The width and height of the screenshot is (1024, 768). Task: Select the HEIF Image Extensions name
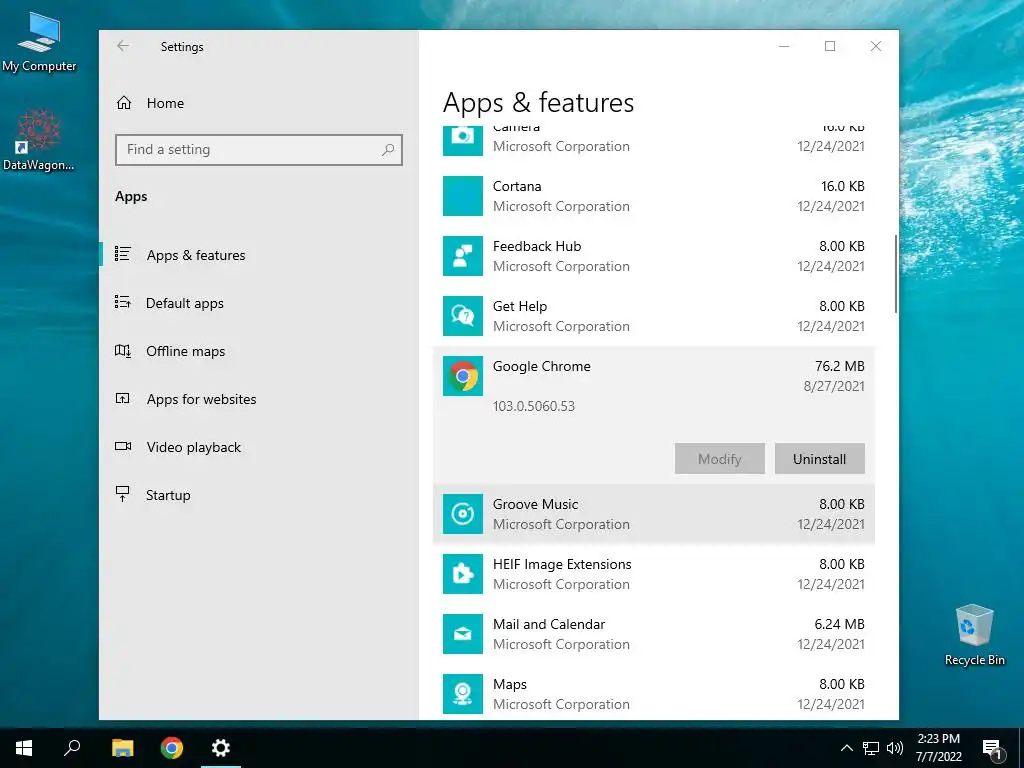point(562,564)
